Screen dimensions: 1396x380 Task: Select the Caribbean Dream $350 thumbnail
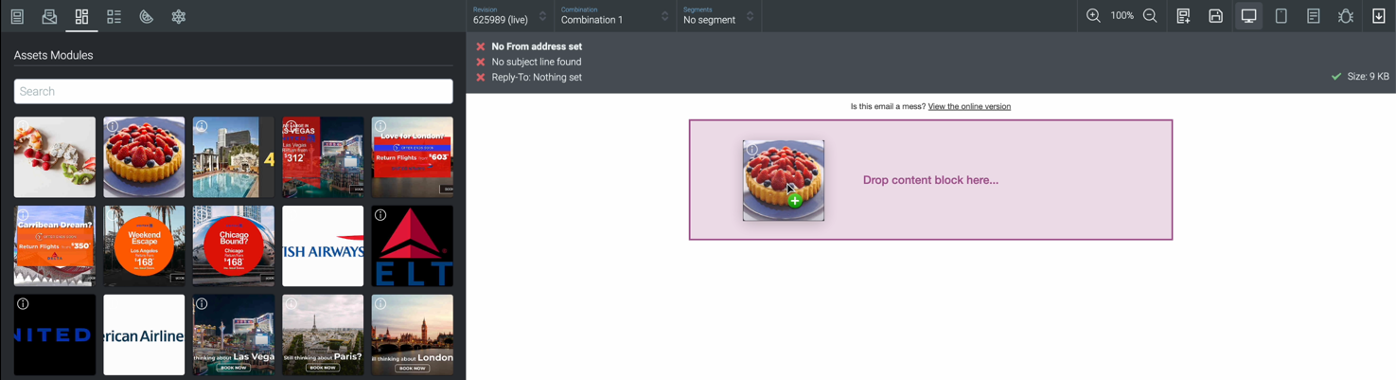[55, 246]
